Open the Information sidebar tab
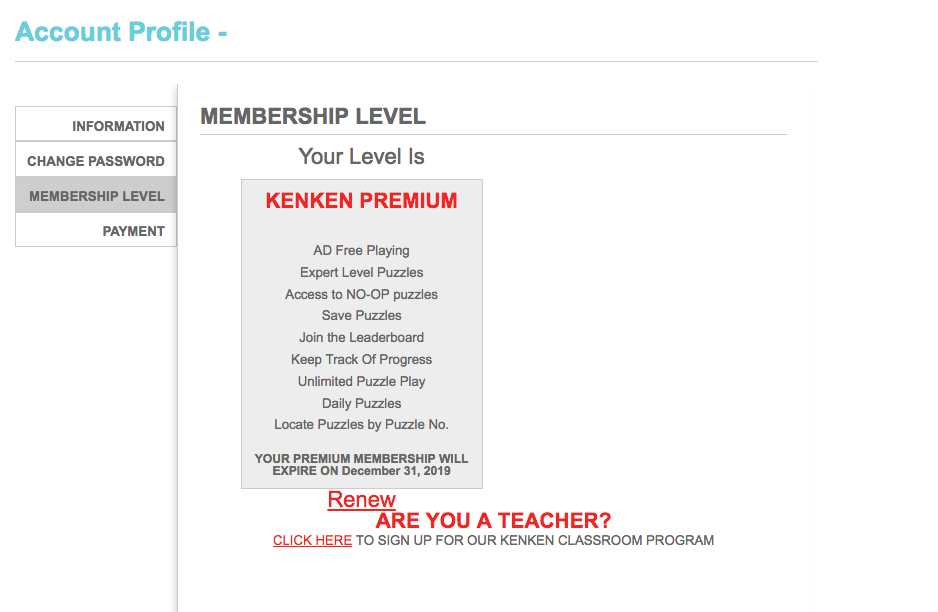Screen dimensions: 938x612 tap(118, 126)
